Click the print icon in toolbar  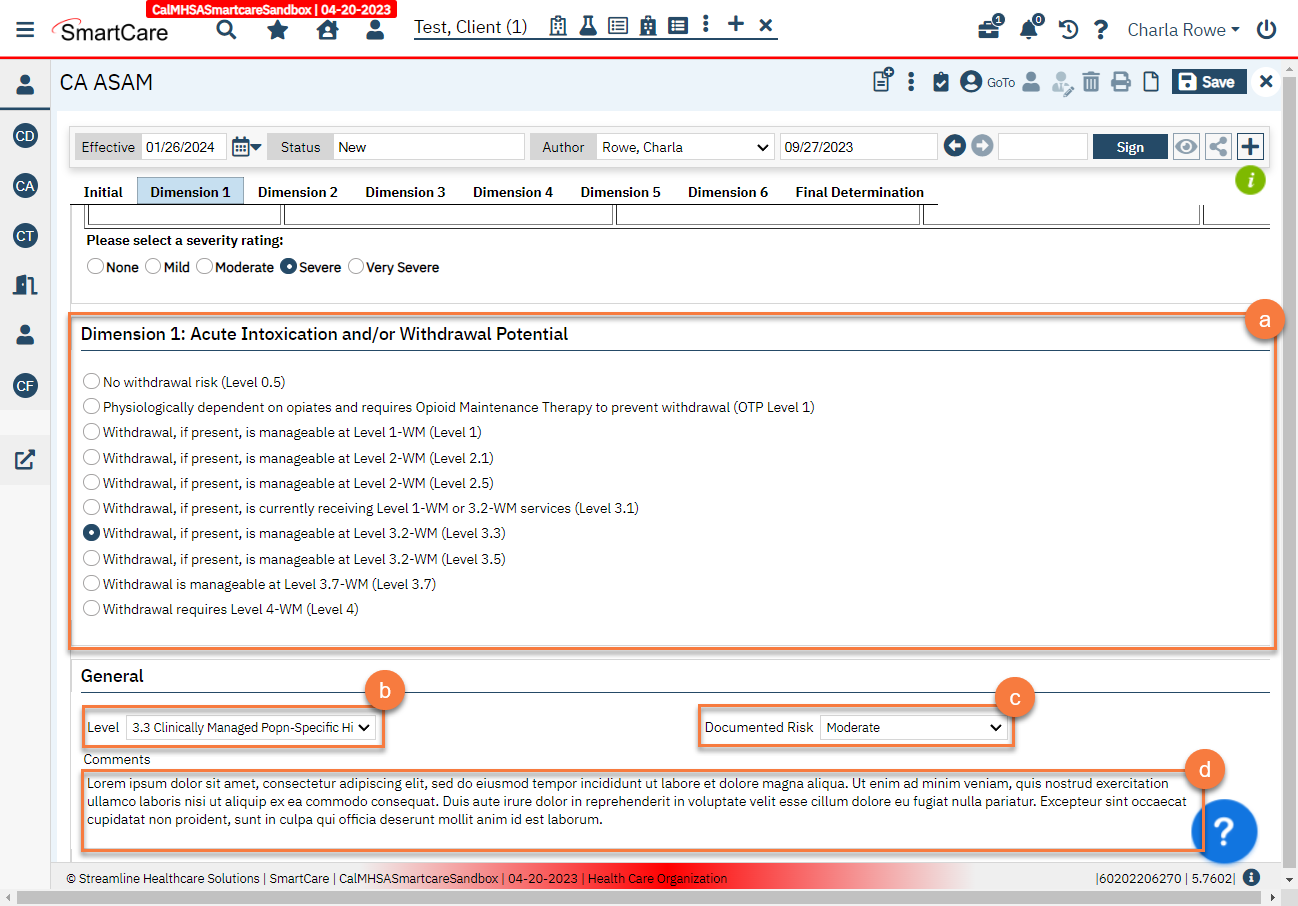[1121, 82]
